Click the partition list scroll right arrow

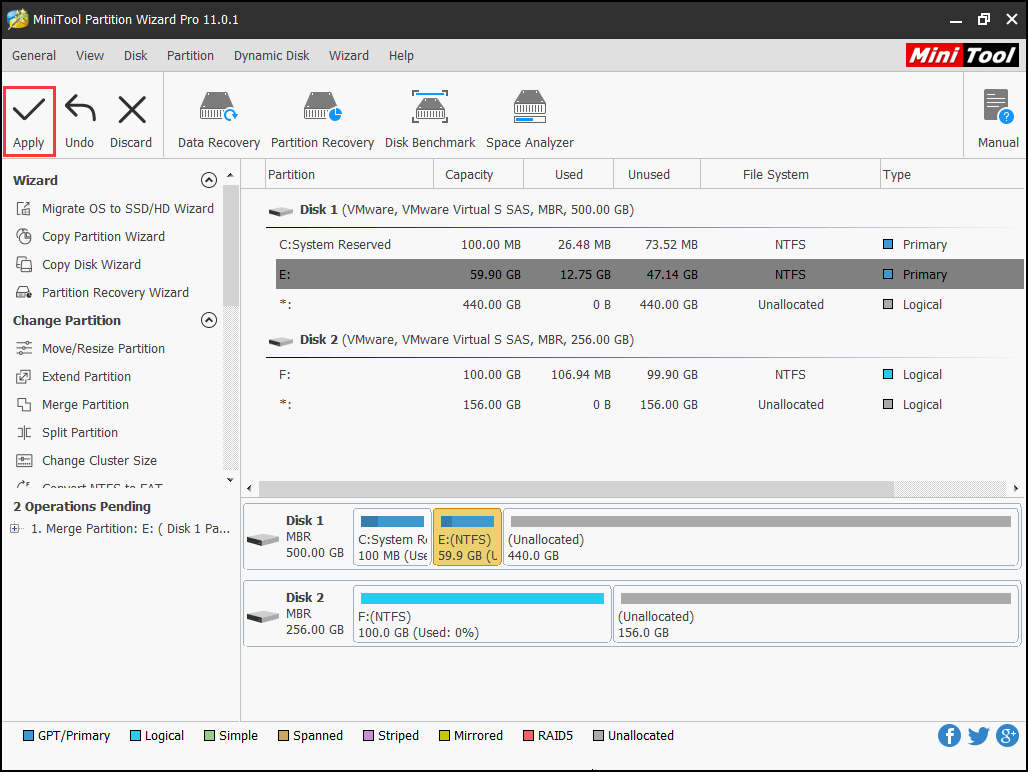pyautogui.click(x=1016, y=488)
